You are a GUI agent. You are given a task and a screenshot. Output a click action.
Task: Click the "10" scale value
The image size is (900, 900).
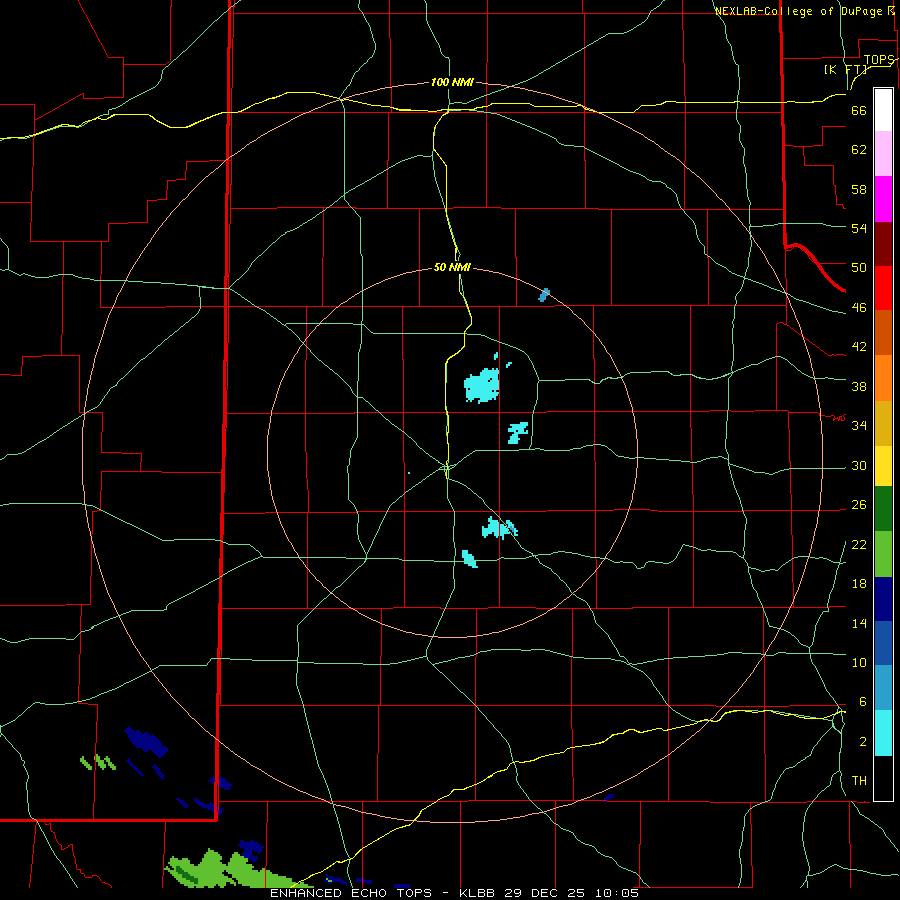click(x=859, y=662)
